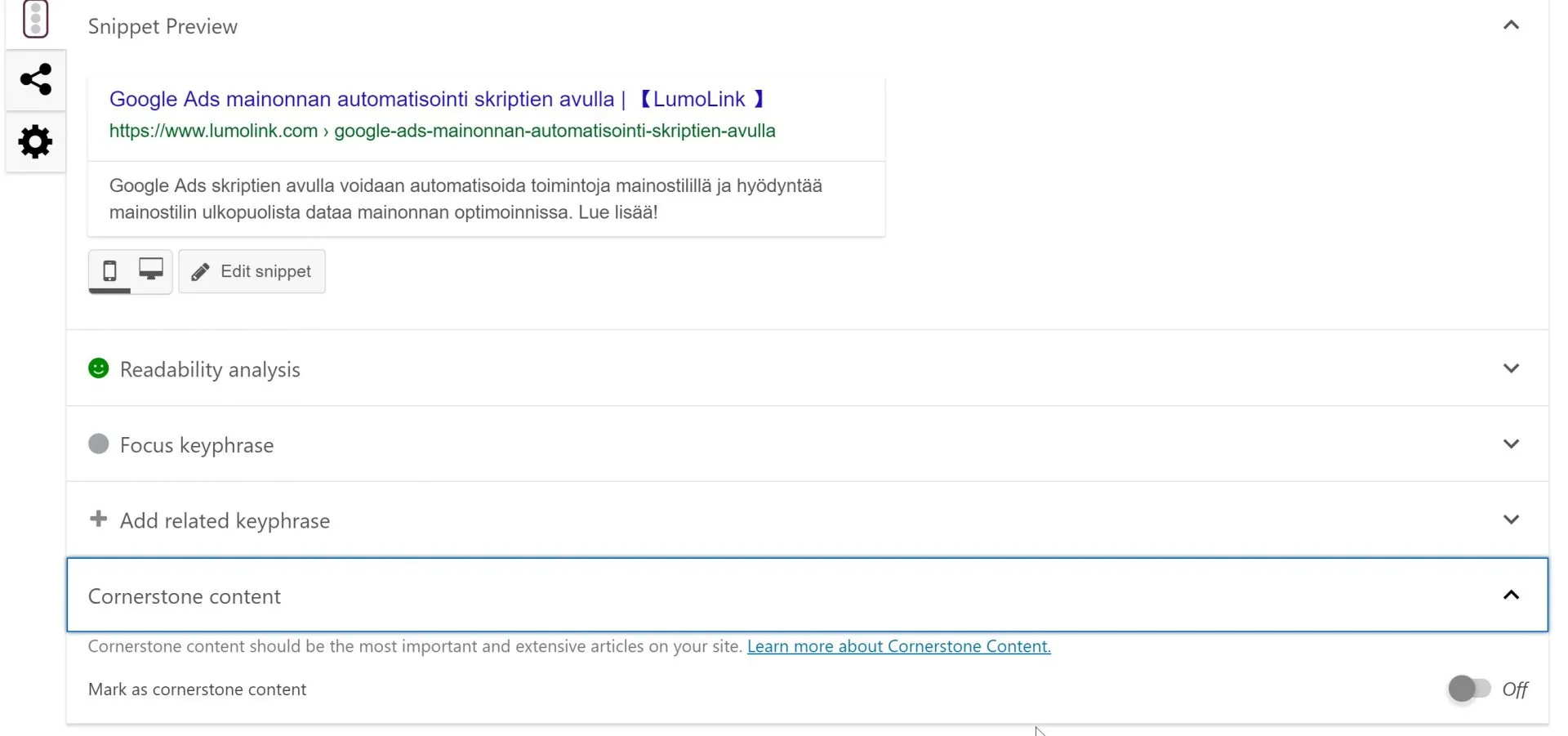Click the Add related keyphrase heading text
The image size is (1568, 736).
[x=225, y=521]
